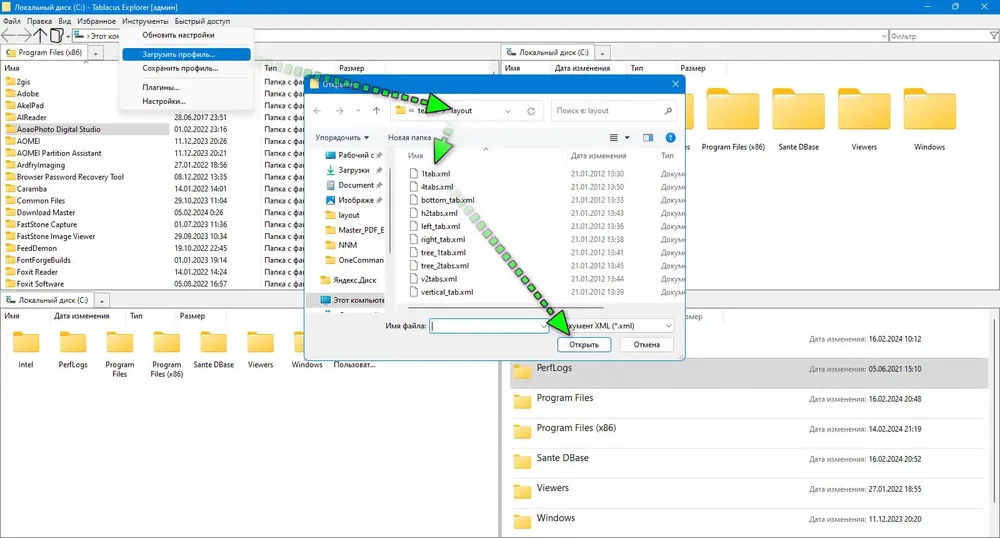Open the view mode dropdown in dialog
1000x538 pixels.
[627, 137]
